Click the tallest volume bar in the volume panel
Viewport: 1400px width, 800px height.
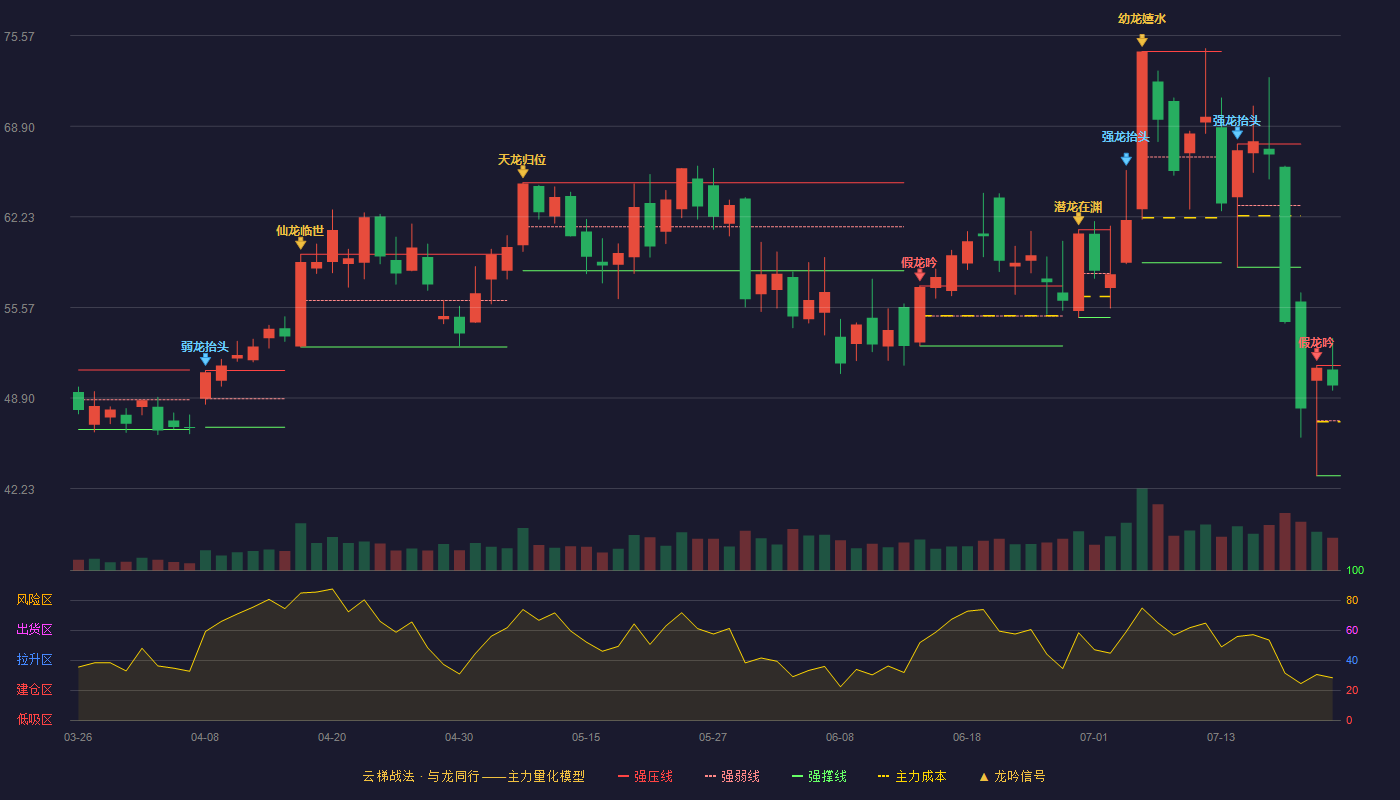(x=1141, y=529)
